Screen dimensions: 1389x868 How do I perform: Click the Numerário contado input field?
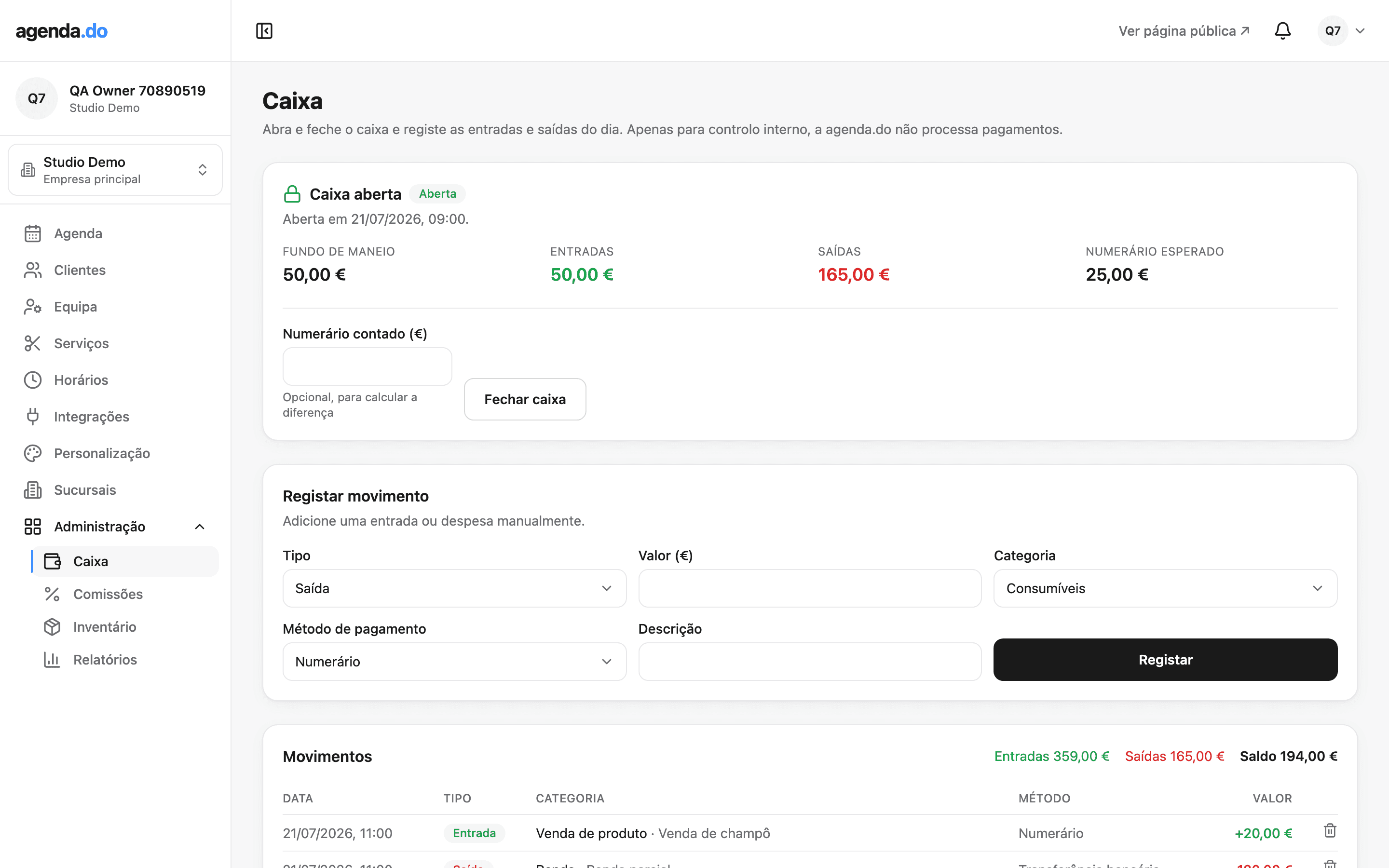[x=368, y=366]
